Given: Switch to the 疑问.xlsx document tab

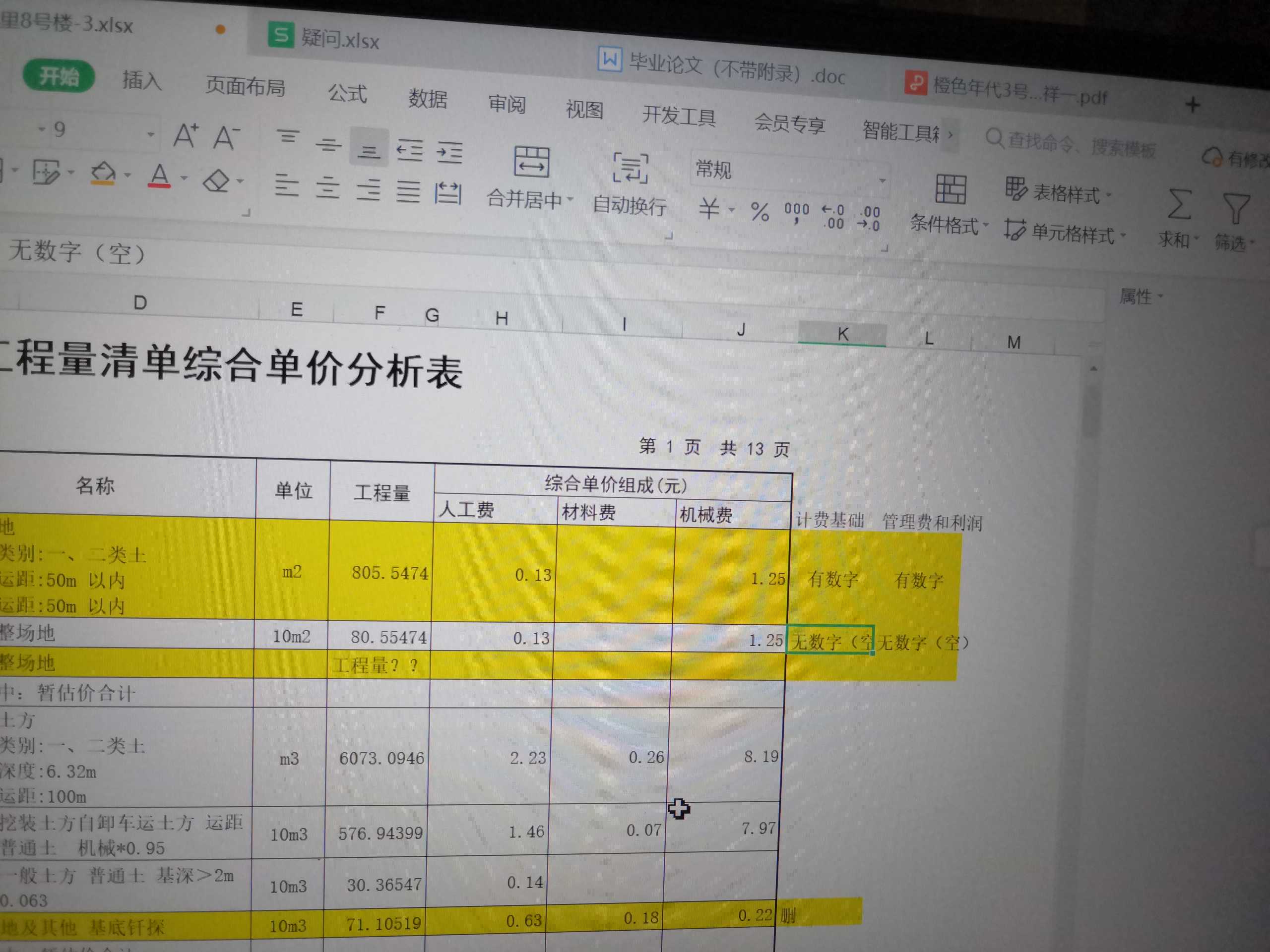Looking at the screenshot, I should tap(325, 38).
